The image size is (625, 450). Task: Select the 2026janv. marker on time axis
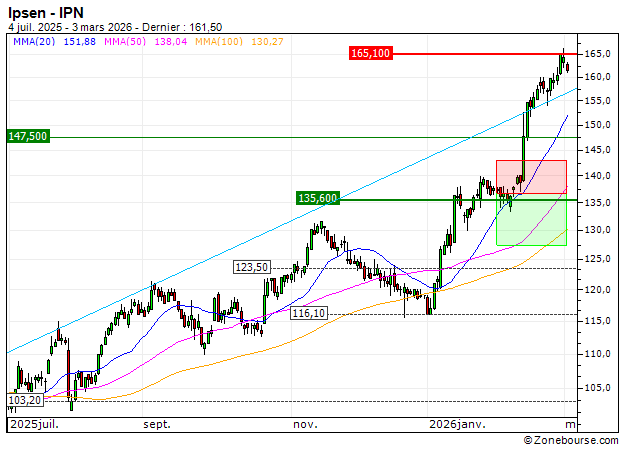click(x=457, y=424)
